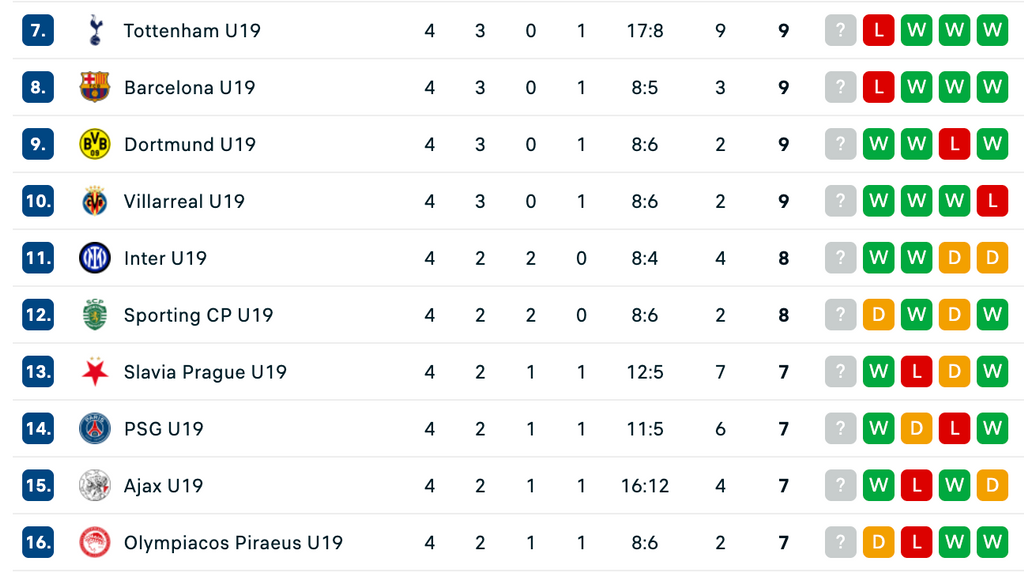Click the Villarreal U19 club crest
The width and height of the screenshot is (1024, 572).
(95, 201)
